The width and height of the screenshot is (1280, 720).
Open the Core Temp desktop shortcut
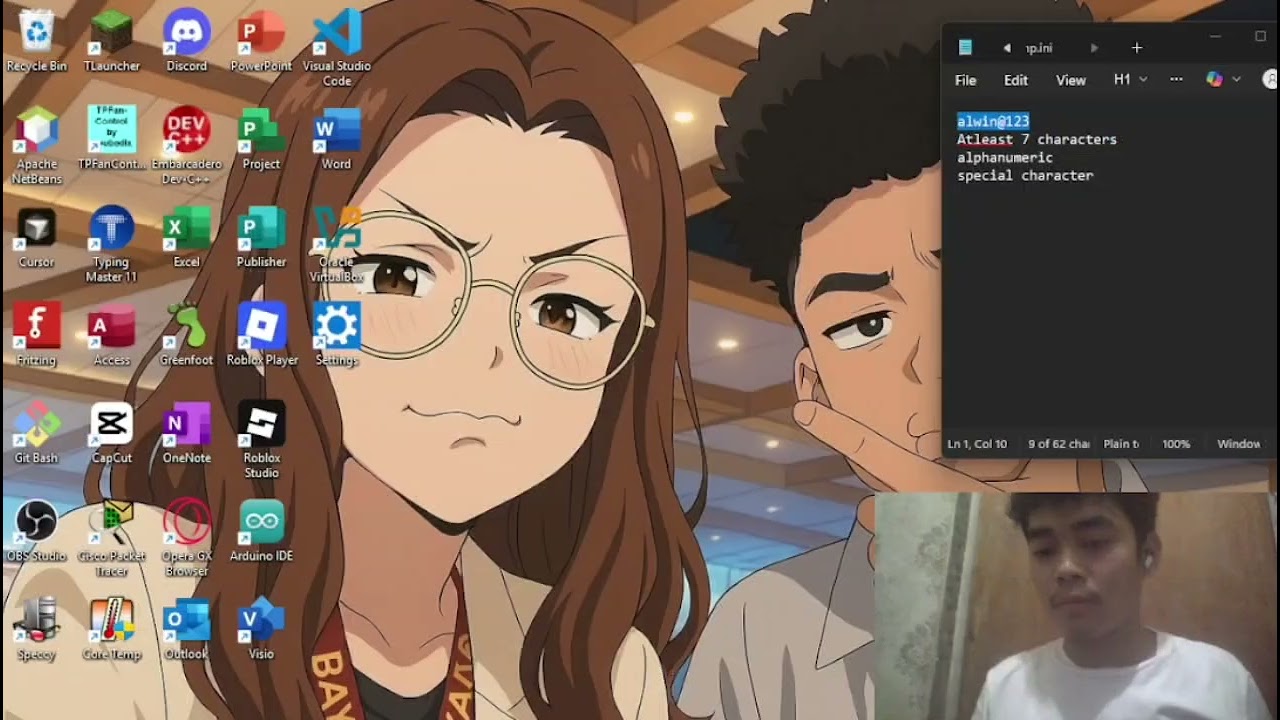(111, 629)
